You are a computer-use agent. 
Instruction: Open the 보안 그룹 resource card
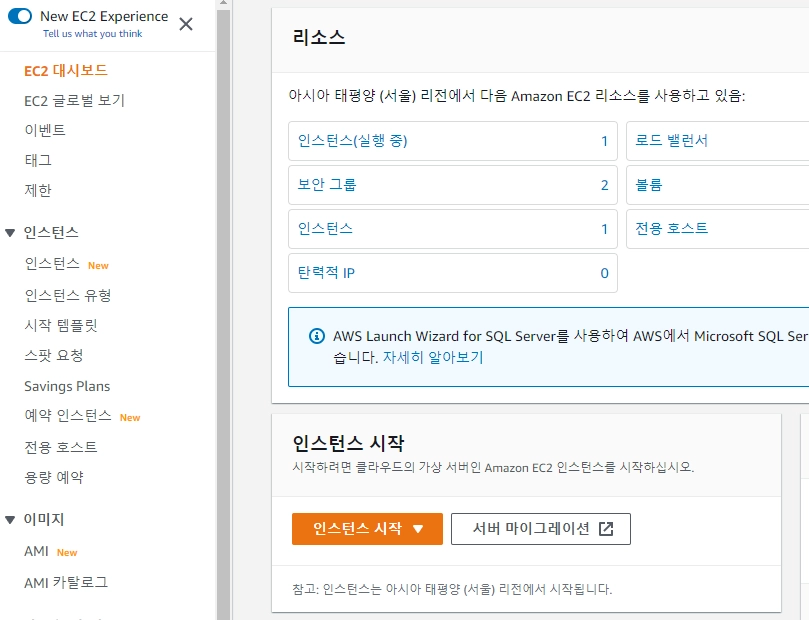(452, 185)
